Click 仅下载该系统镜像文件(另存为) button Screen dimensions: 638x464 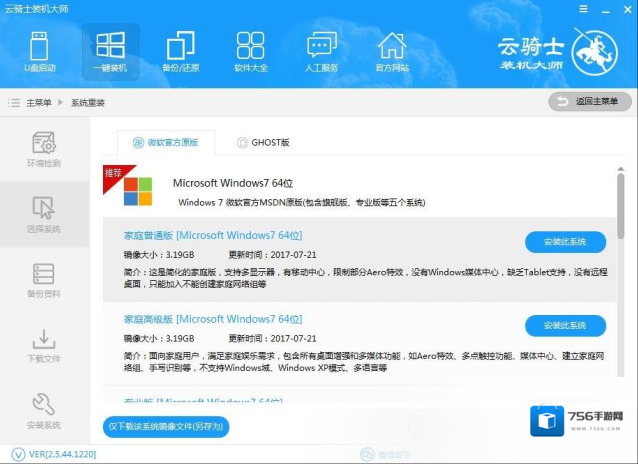[x=165, y=427]
